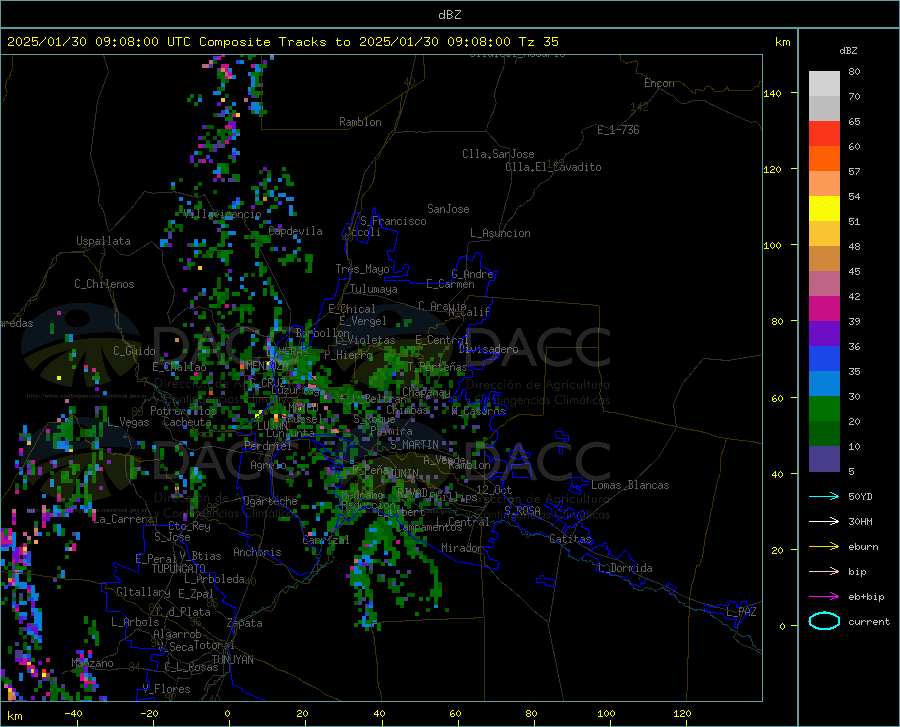
Task: Click the 'Campamentos' map label
Action: (x=430, y=527)
